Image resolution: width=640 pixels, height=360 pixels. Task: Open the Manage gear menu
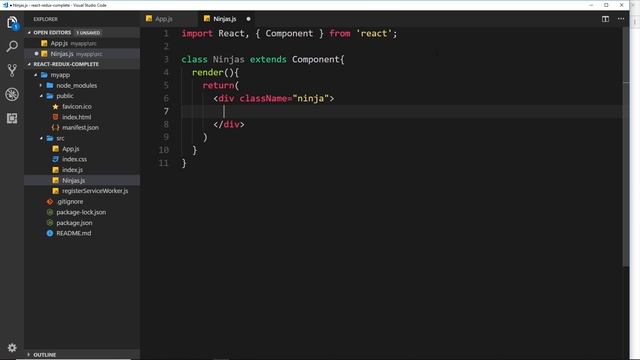[12, 347]
